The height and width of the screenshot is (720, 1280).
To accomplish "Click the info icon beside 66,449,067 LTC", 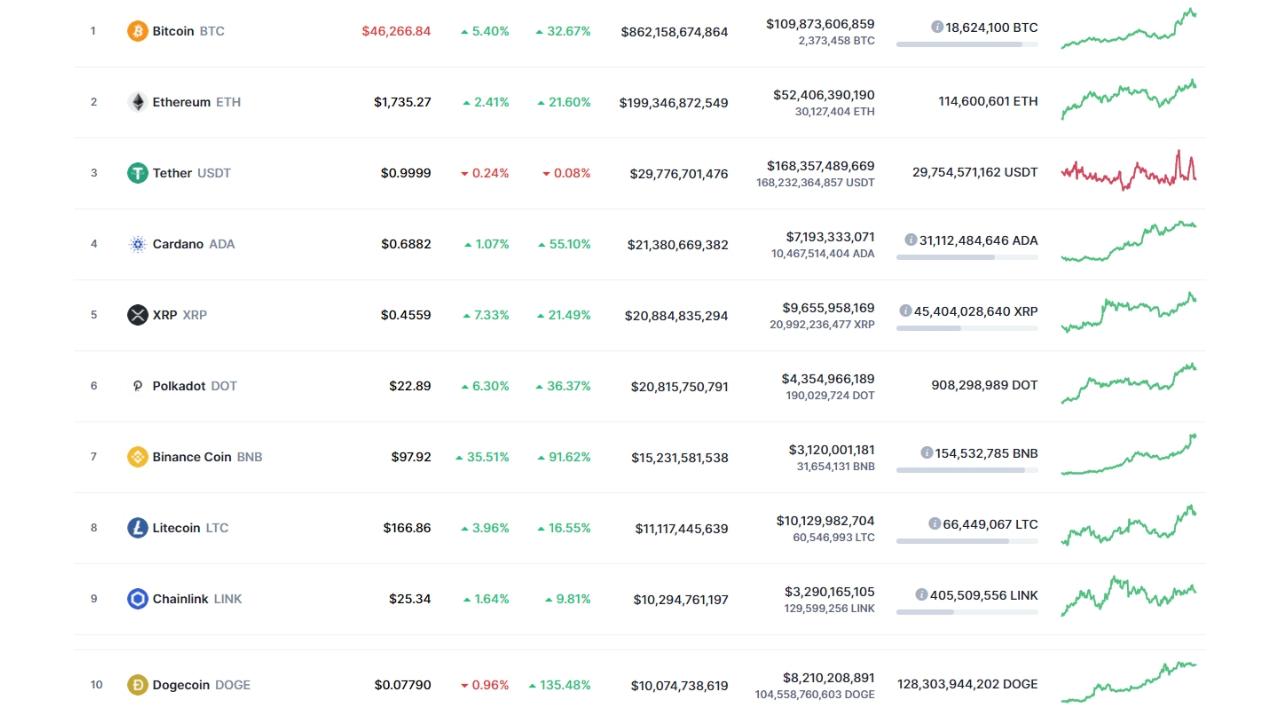I will pos(934,524).
